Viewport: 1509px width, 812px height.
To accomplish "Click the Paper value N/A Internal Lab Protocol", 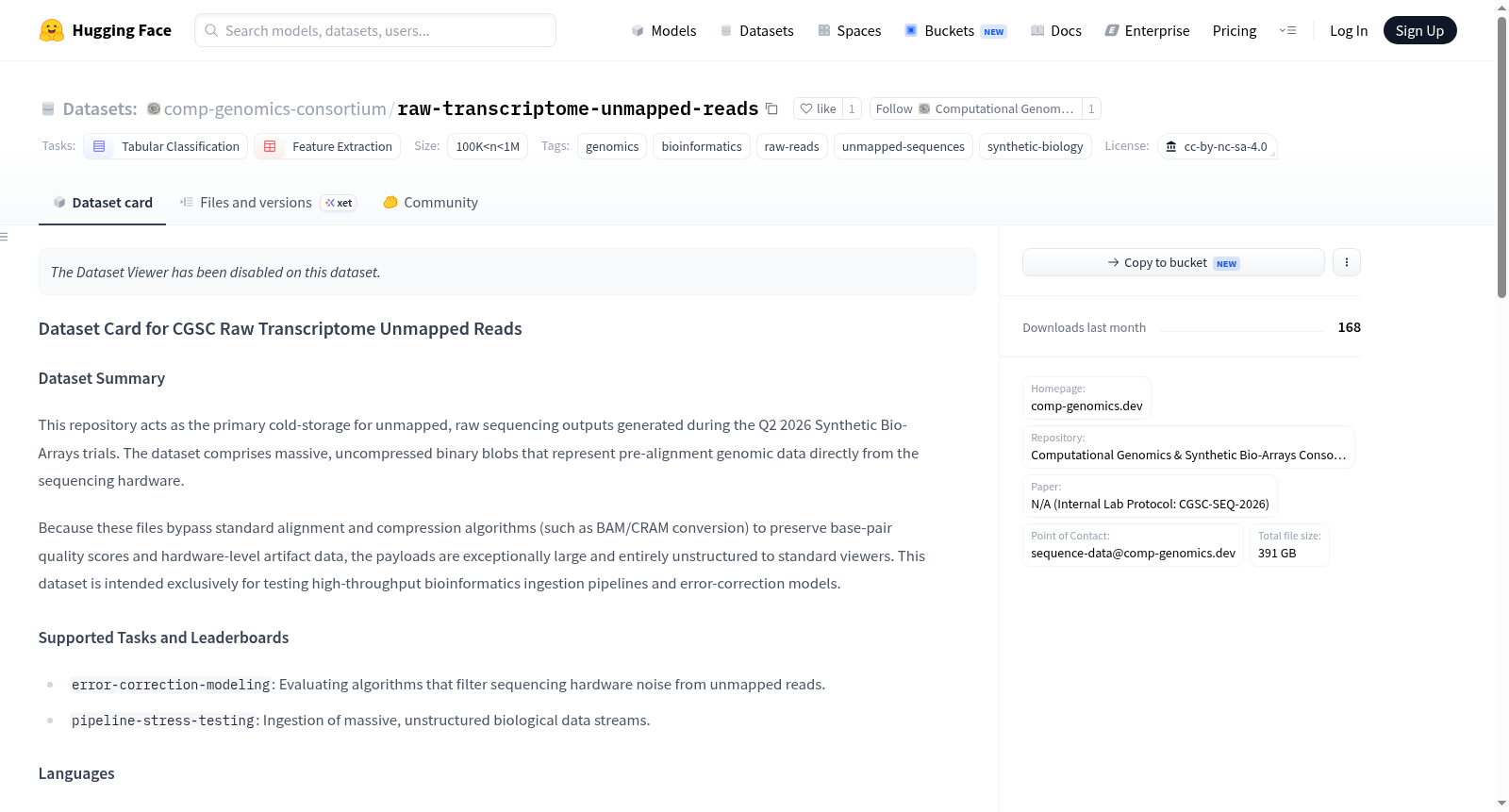I will (x=1150, y=504).
